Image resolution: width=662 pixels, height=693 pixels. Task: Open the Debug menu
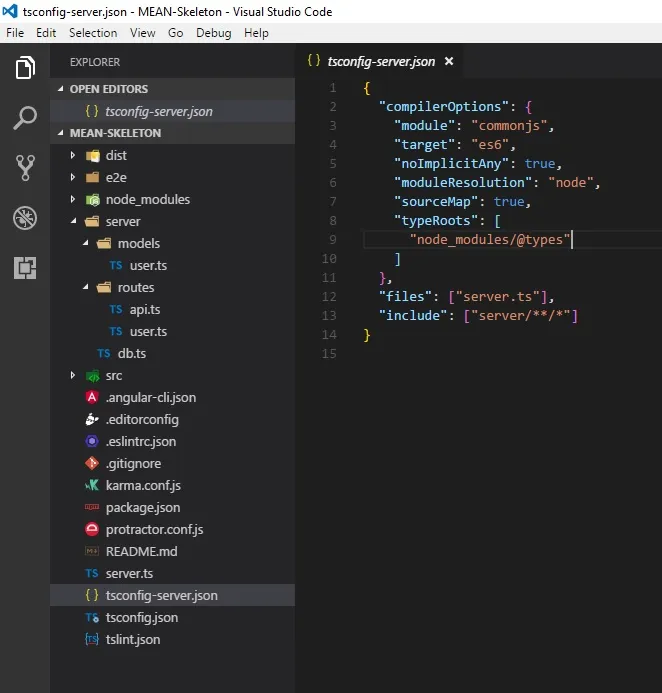coord(213,33)
